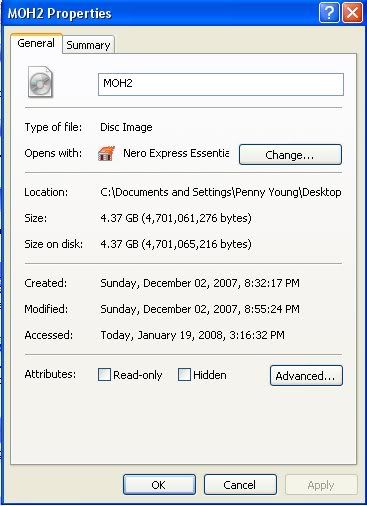Click the Nero Express Essentials program name

click(x=176, y=153)
